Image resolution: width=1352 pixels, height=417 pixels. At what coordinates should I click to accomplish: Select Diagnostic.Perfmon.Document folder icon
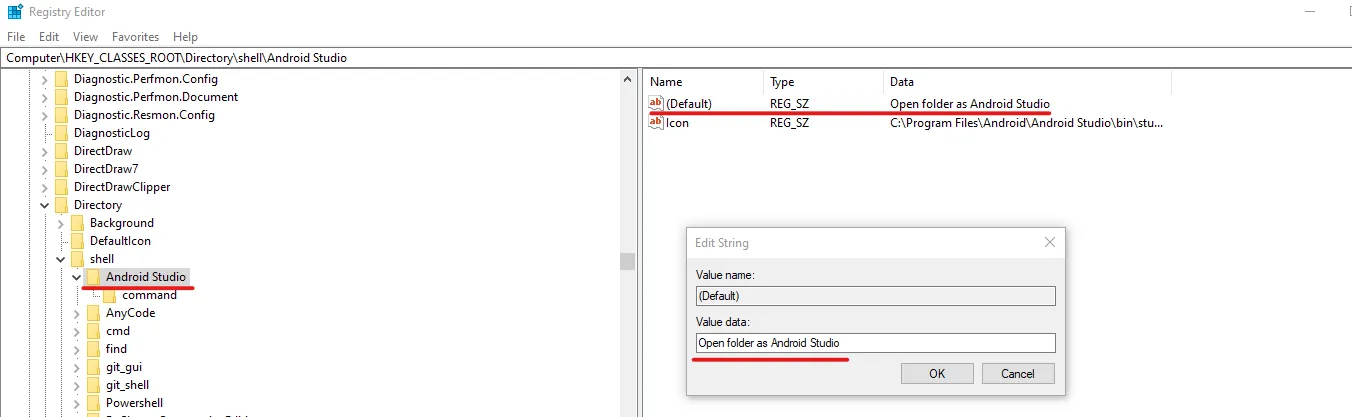(61, 97)
